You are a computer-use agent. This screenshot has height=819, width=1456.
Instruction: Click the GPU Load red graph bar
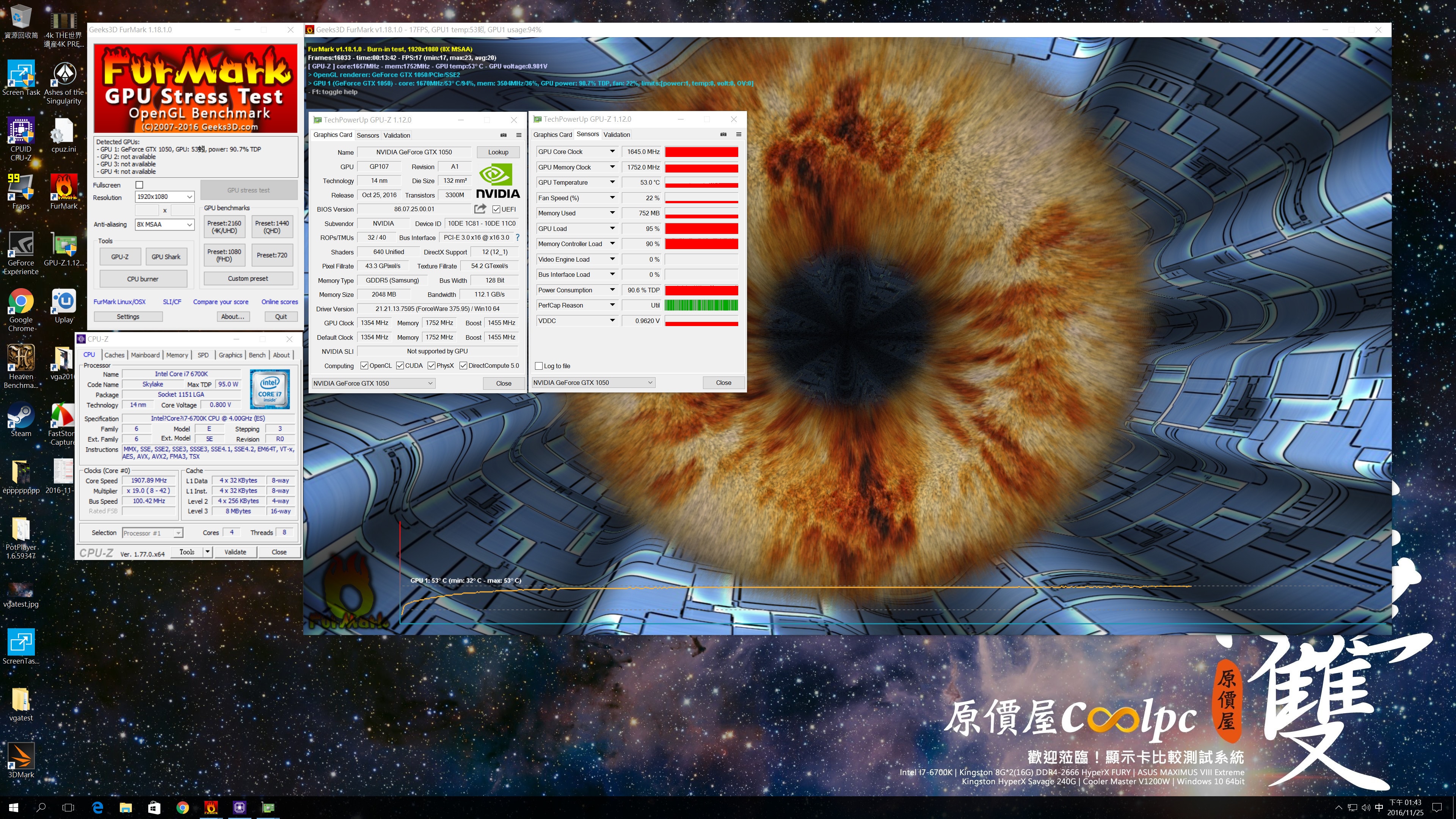[701, 228]
